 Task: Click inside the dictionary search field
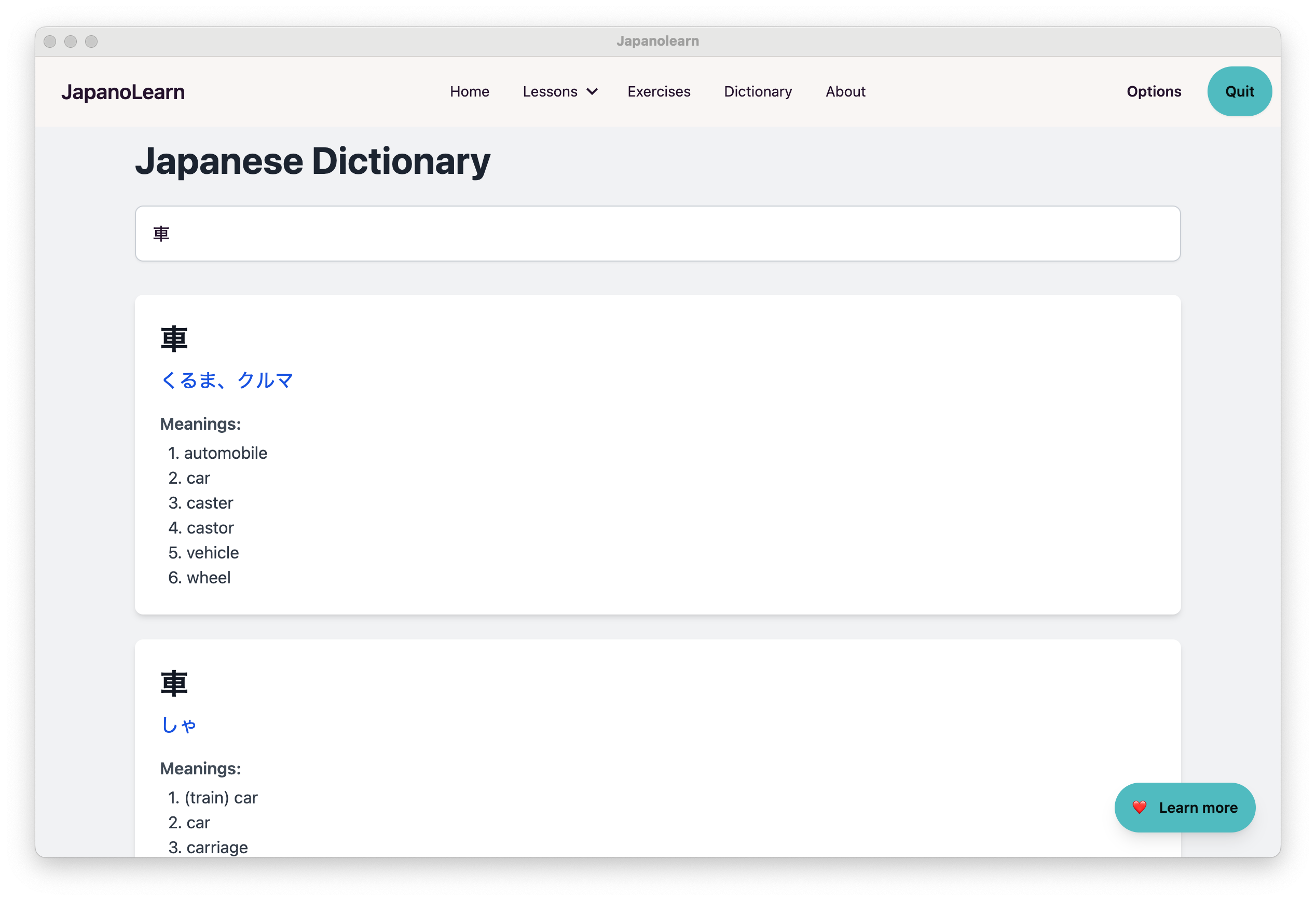coord(657,234)
